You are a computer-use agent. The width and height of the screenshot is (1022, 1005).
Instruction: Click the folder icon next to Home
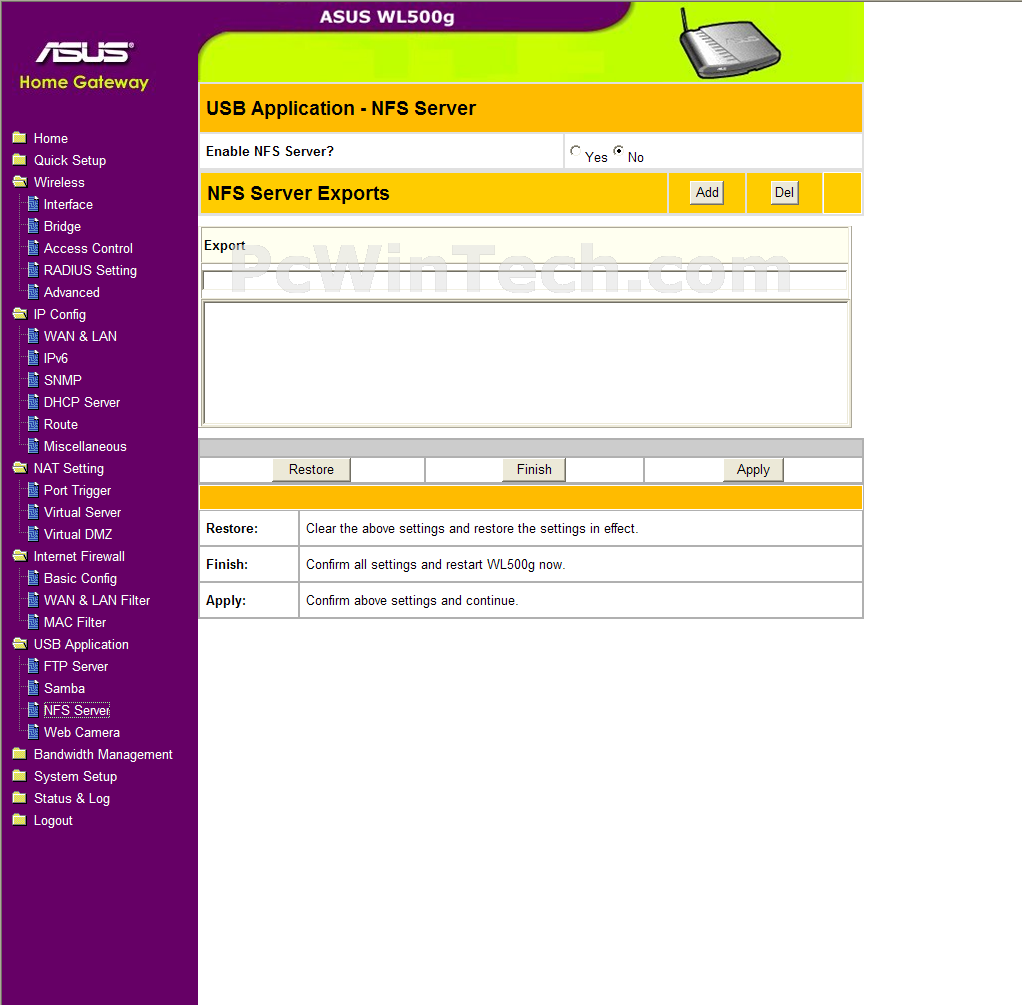point(20,138)
